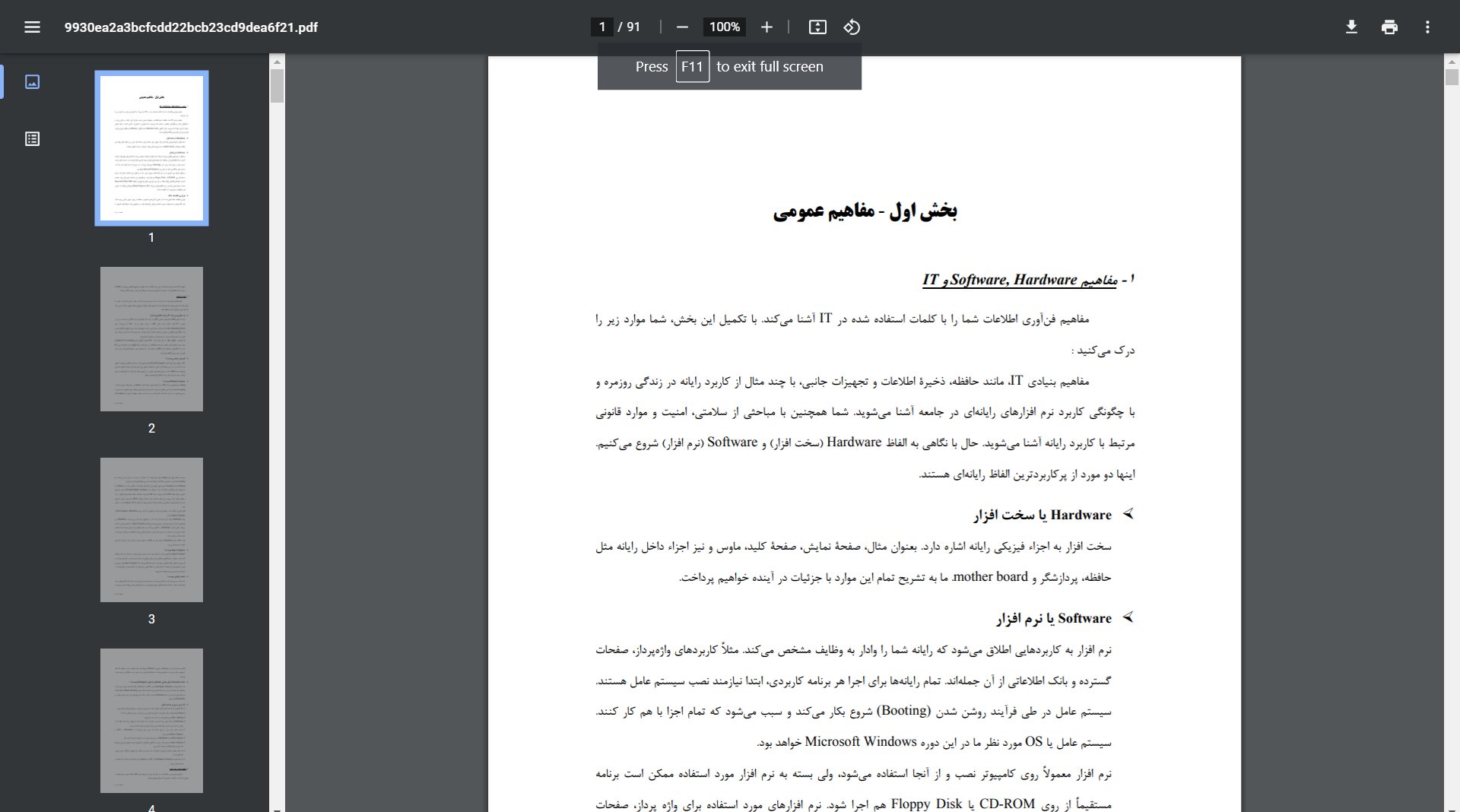Image resolution: width=1460 pixels, height=812 pixels.
Task: Expand the more actions menu at top right
Action: point(1427,27)
